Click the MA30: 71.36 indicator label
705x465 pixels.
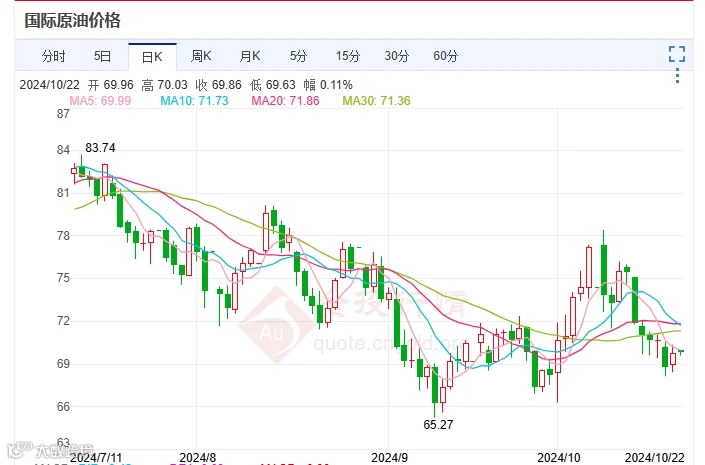(376, 101)
